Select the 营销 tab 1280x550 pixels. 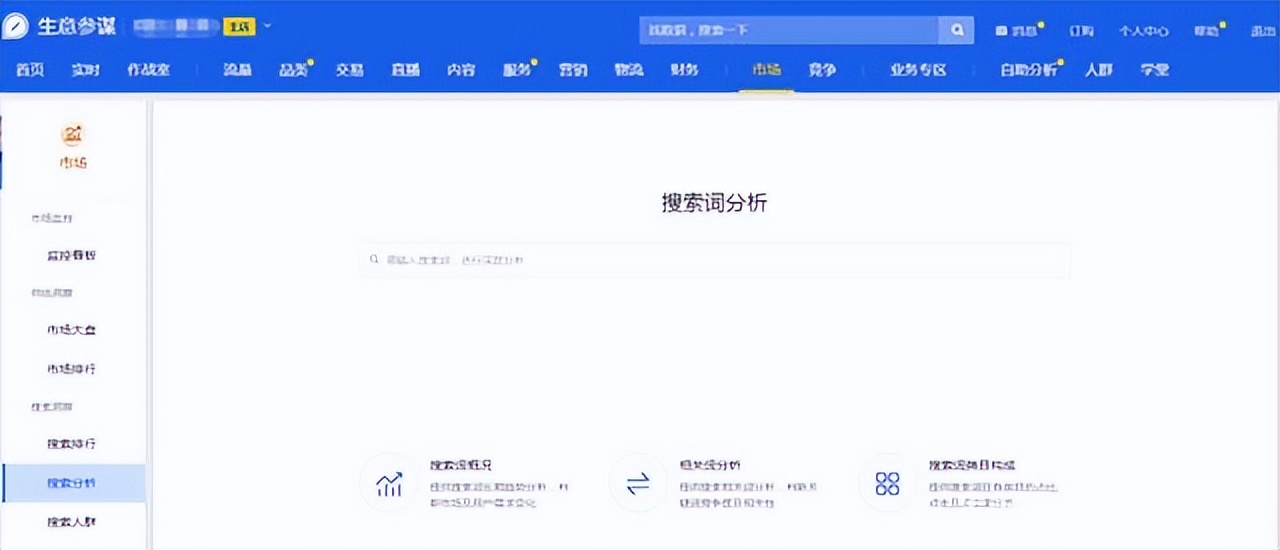point(573,70)
